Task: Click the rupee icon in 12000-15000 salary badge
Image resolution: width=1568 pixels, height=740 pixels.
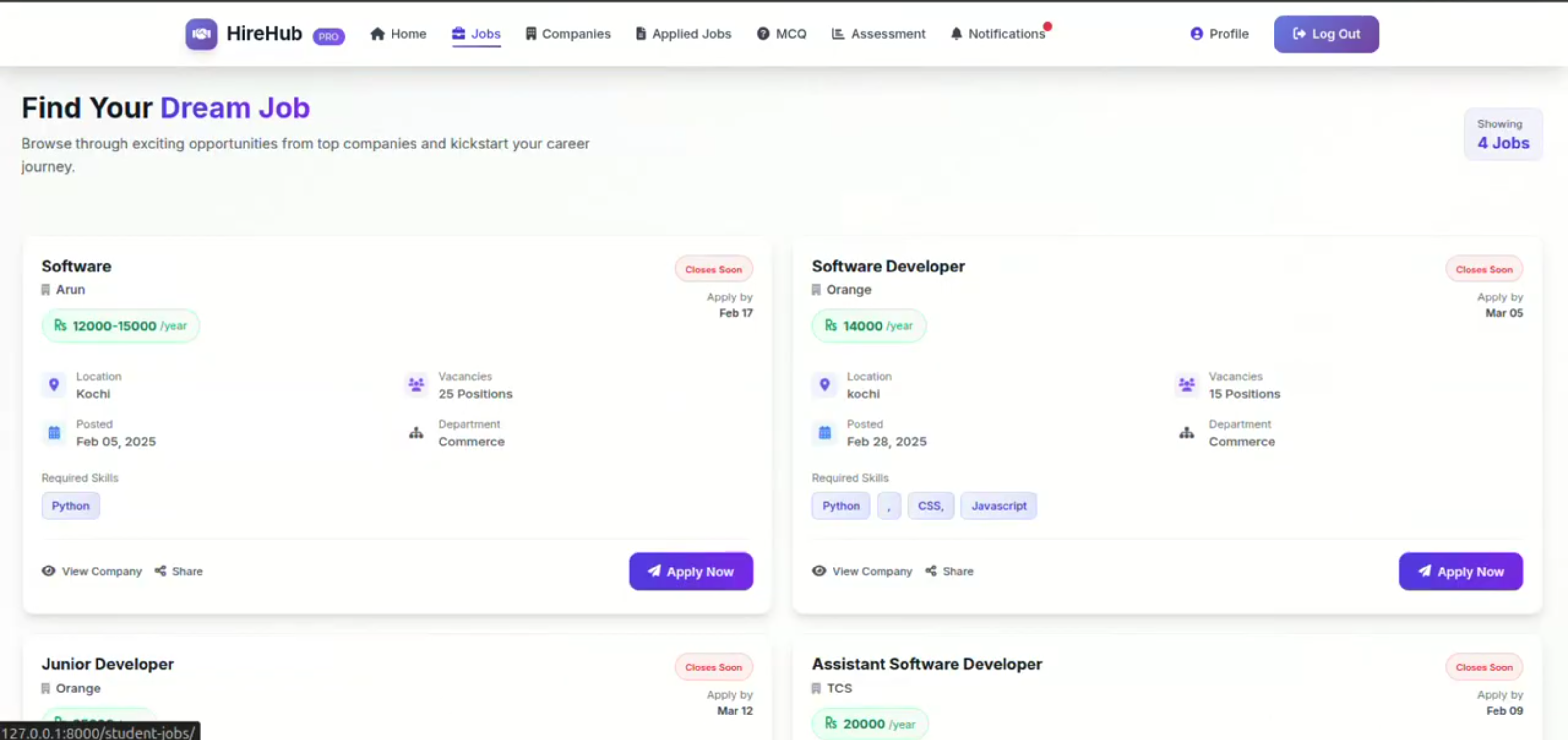Action: (x=60, y=325)
